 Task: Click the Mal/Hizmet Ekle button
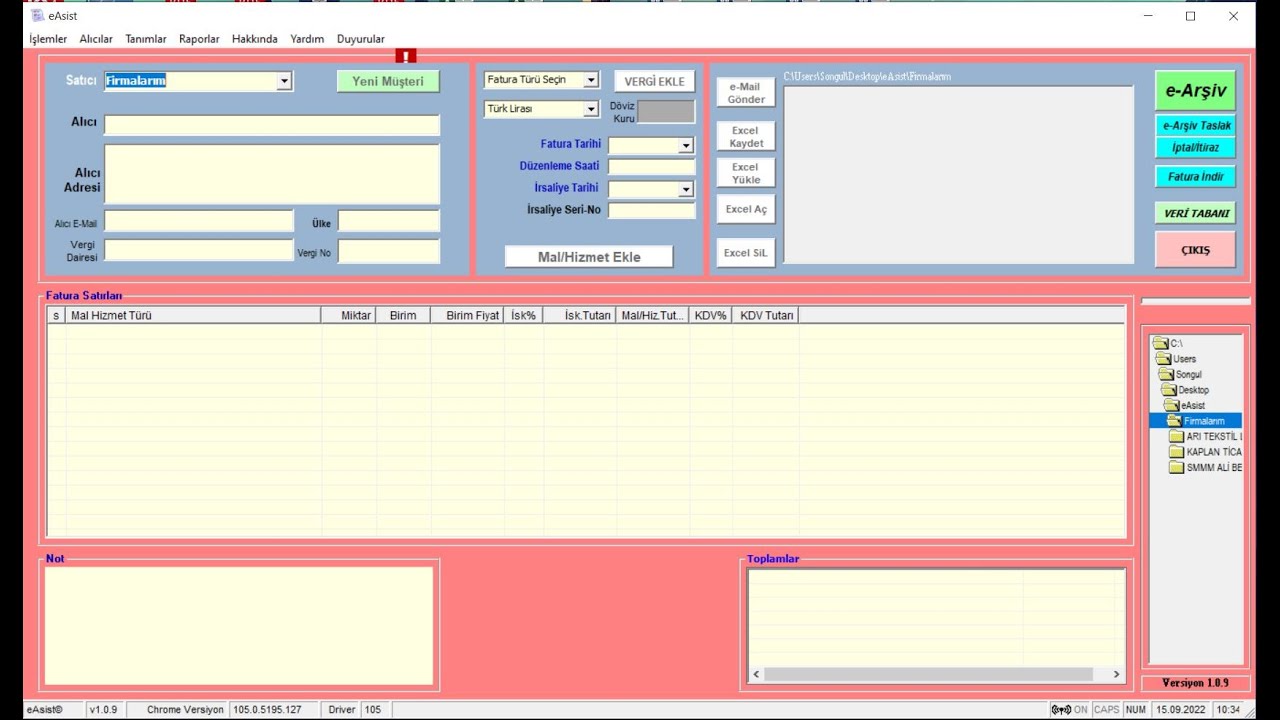tap(589, 257)
